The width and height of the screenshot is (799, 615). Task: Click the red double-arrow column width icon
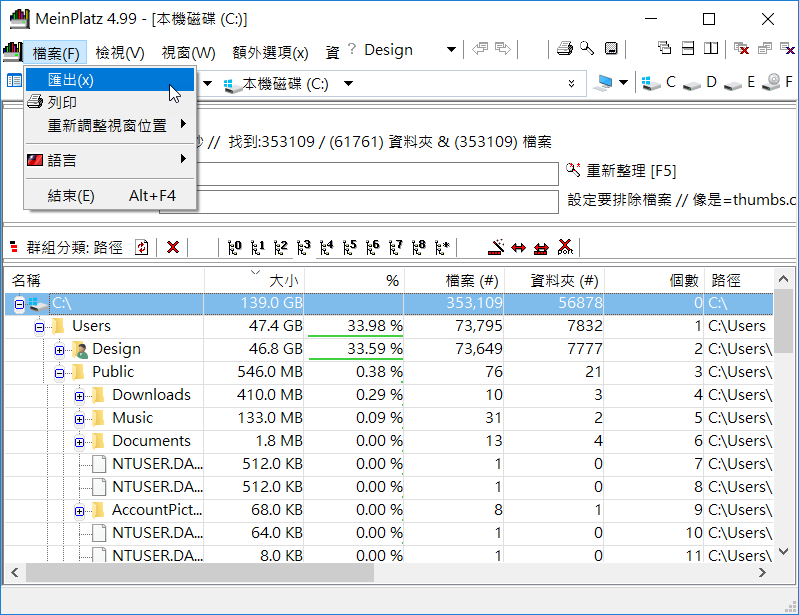click(518, 247)
